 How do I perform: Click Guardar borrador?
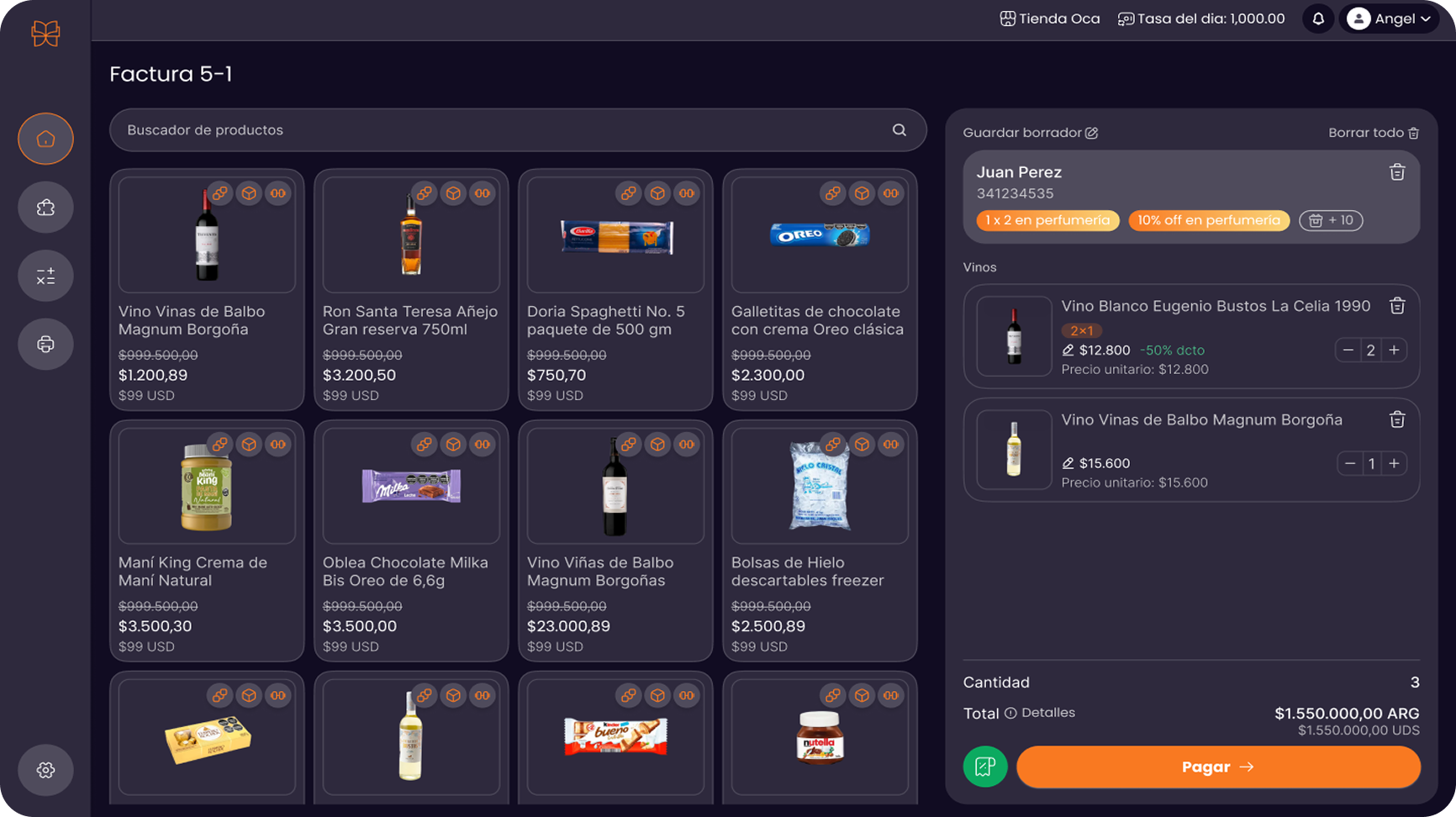(1030, 133)
